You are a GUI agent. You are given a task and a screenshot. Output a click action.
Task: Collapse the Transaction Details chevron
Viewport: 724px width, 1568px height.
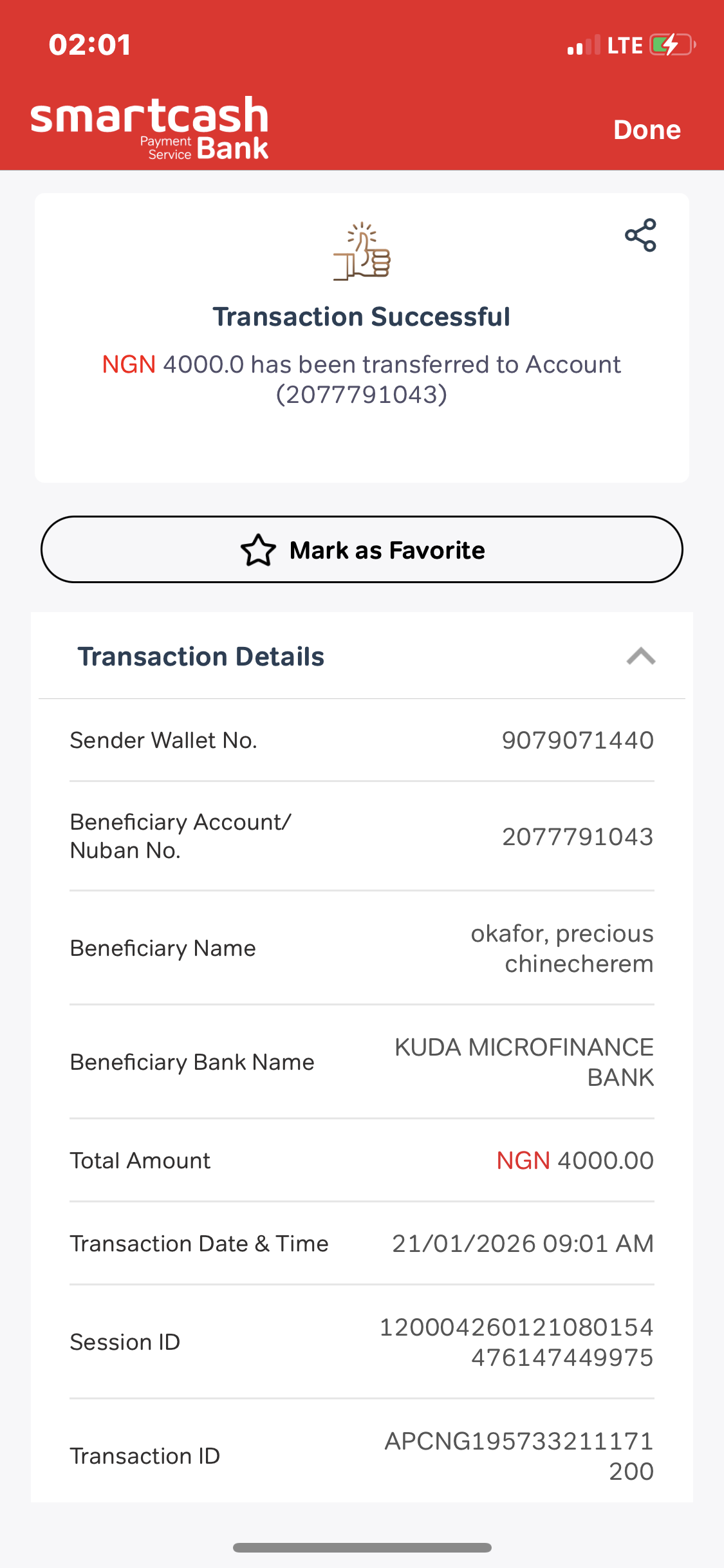pyautogui.click(x=641, y=657)
